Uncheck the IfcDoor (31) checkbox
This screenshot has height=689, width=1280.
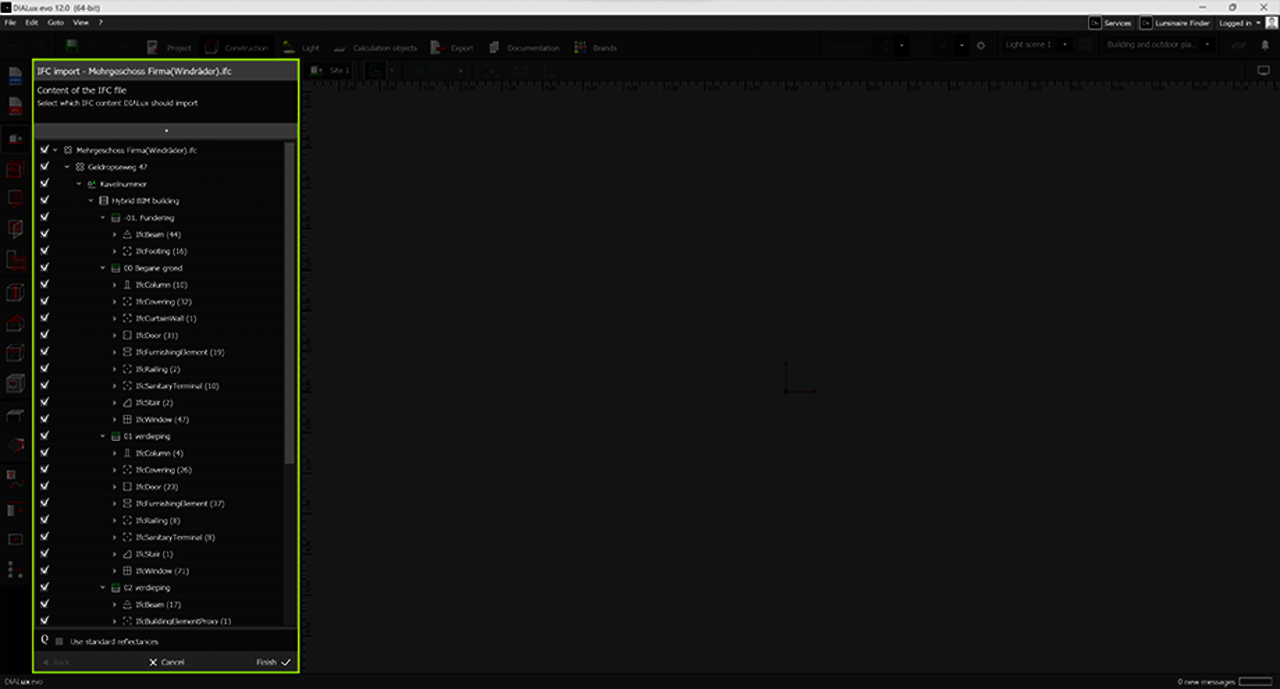(45, 335)
